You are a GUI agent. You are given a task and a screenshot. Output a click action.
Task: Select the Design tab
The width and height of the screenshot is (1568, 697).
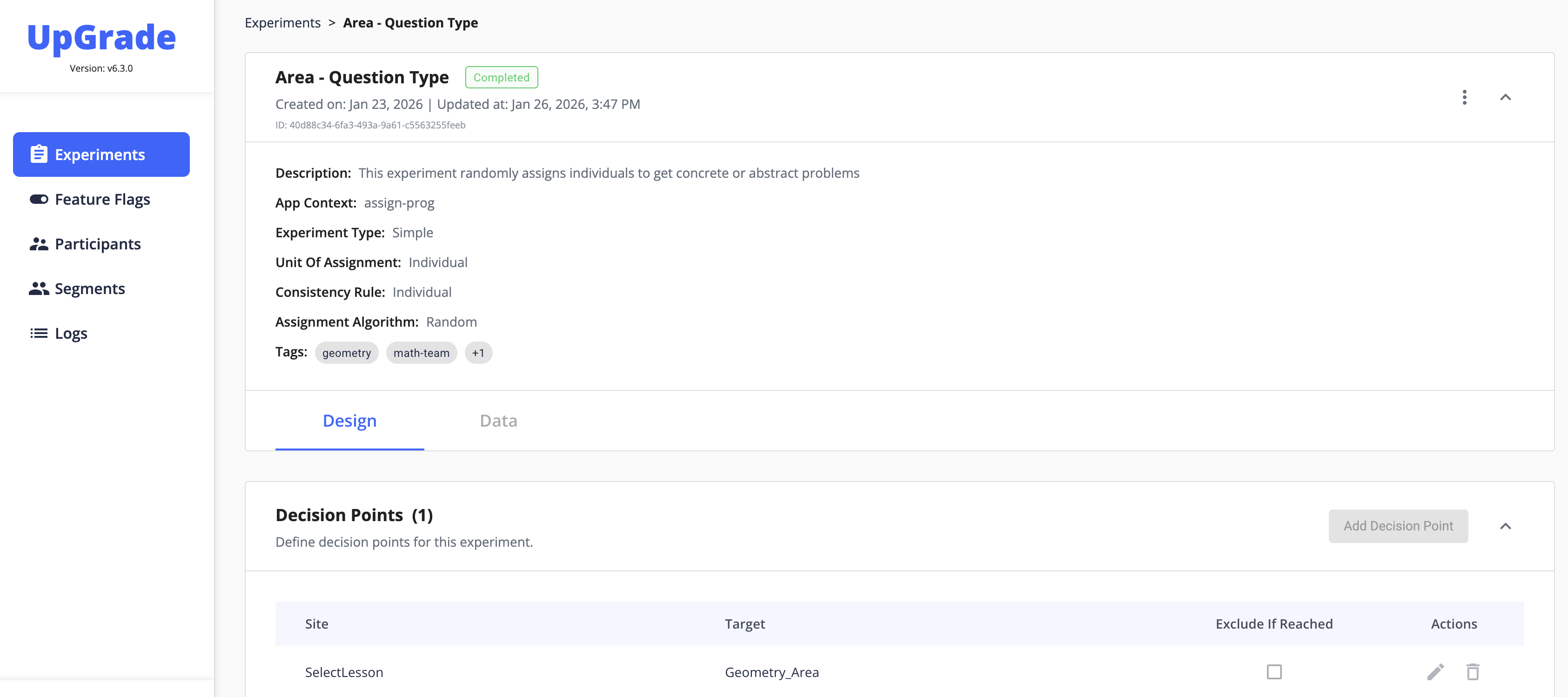pyautogui.click(x=349, y=421)
